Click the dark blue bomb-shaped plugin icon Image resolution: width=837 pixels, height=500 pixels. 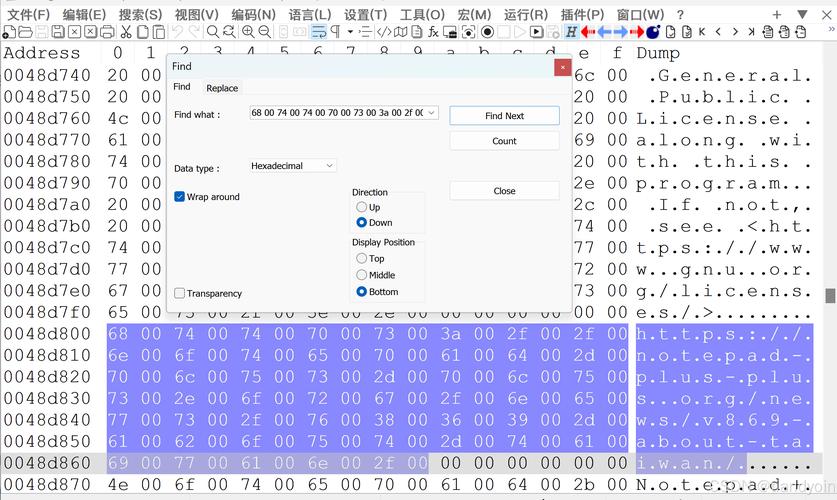click(653, 32)
